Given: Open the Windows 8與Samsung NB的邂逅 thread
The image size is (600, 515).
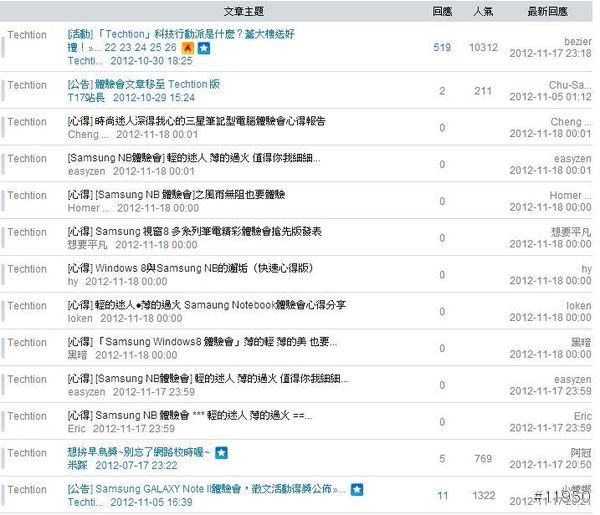Looking at the screenshot, I should pos(190,268).
